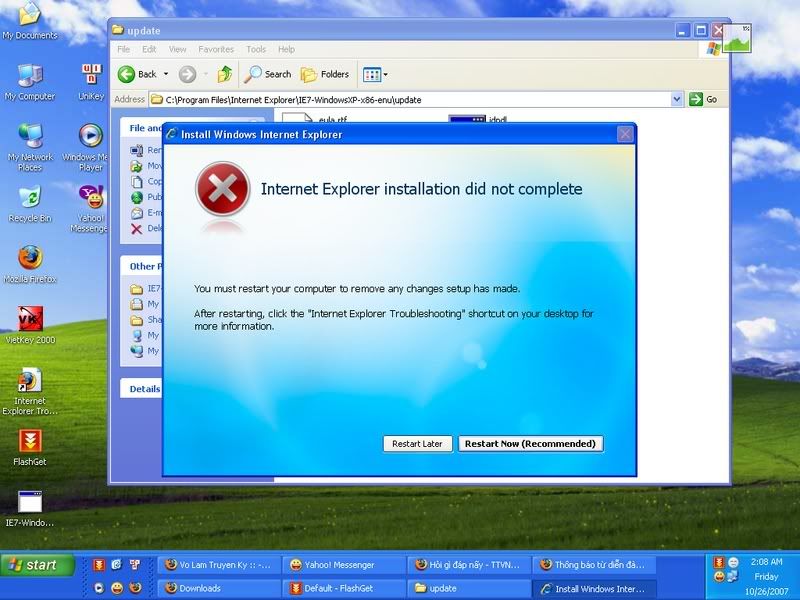Expand the address bar dropdown
Image resolution: width=800 pixels, height=600 pixels.
677,99
